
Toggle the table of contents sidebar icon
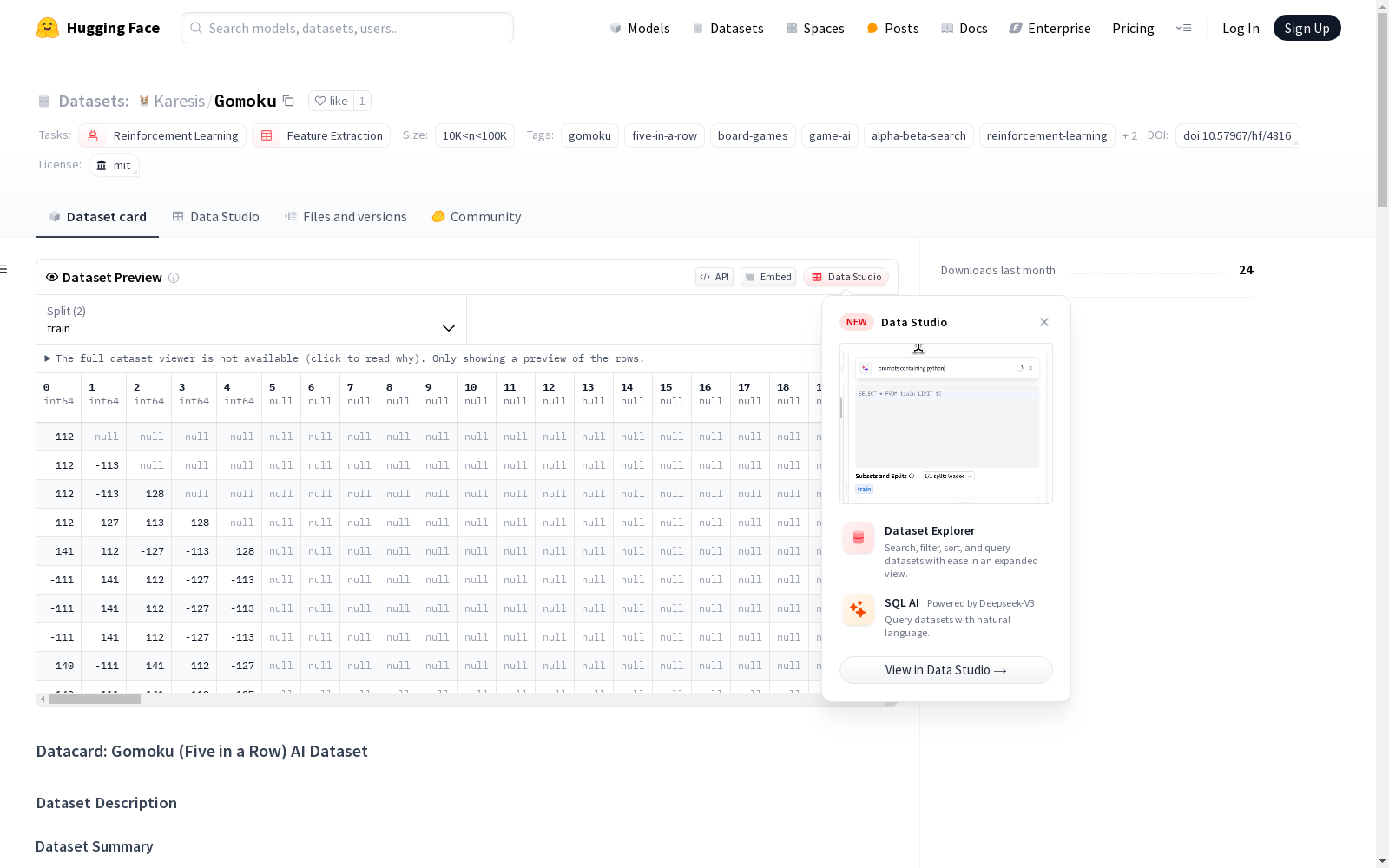(x=4, y=269)
